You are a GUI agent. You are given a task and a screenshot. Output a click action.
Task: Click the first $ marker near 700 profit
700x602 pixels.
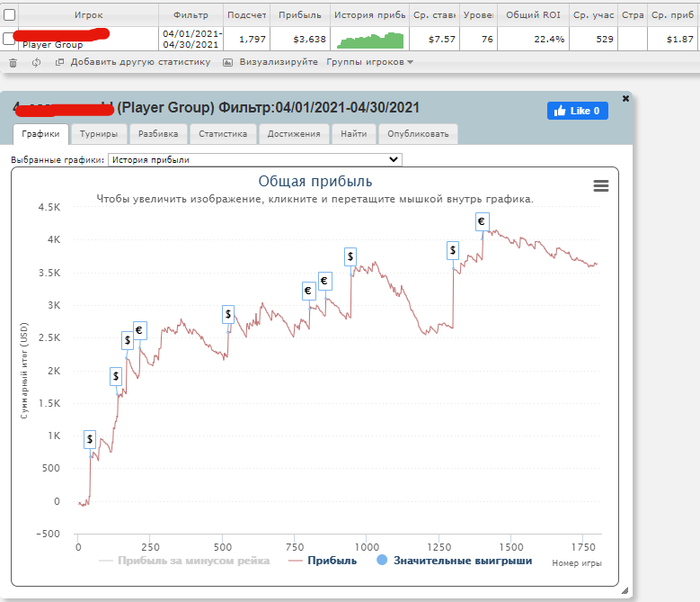[90, 440]
